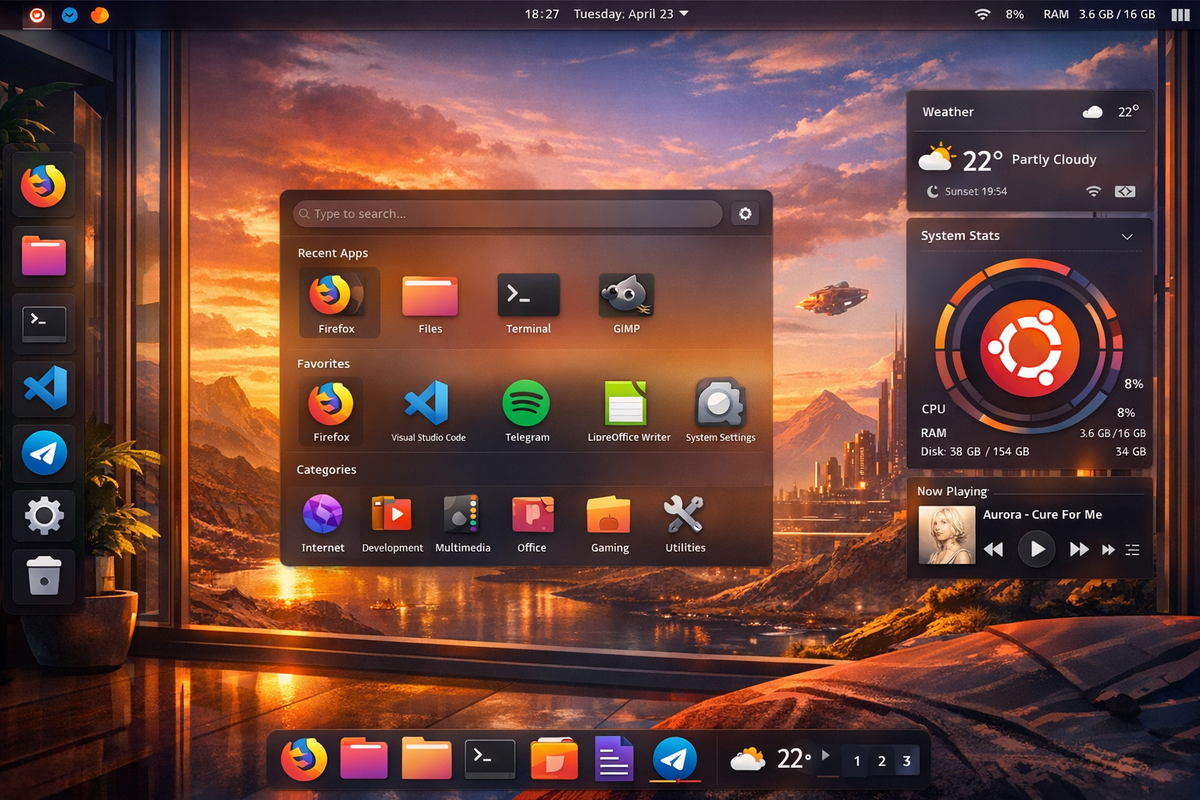Viewport: 1200px width, 800px height.
Task: Open the pink Files folder in left dock
Action: (43, 255)
